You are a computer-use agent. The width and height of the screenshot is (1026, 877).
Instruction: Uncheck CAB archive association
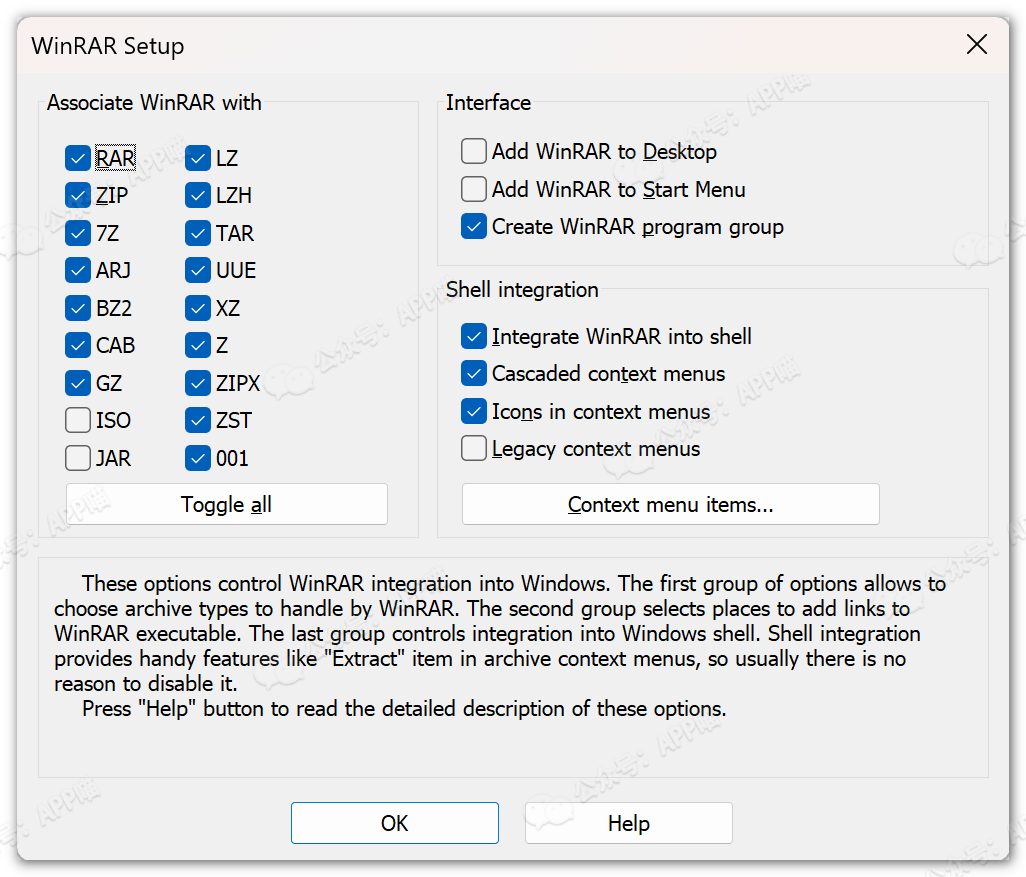click(x=78, y=345)
